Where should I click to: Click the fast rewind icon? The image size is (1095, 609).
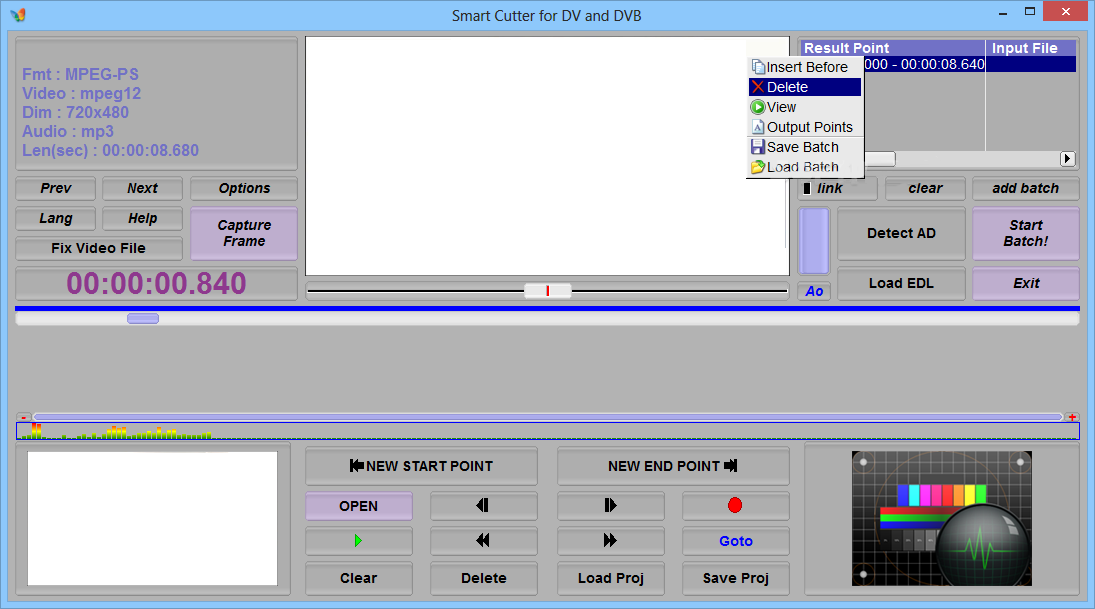(483, 541)
